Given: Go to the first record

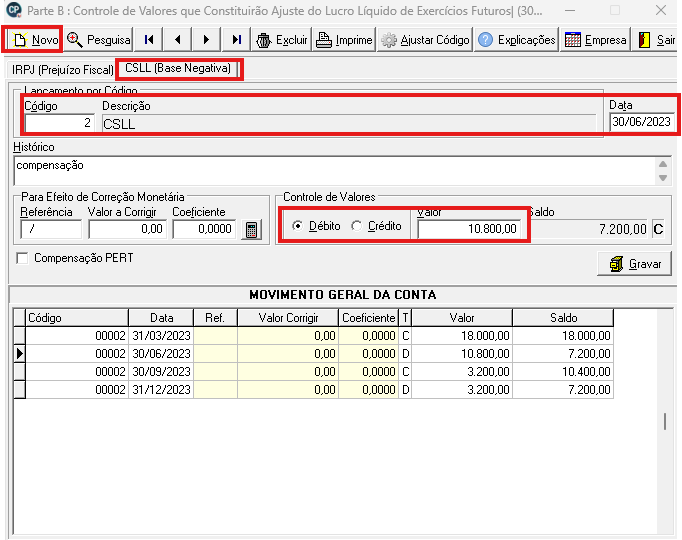Looking at the screenshot, I should (149, 40).
